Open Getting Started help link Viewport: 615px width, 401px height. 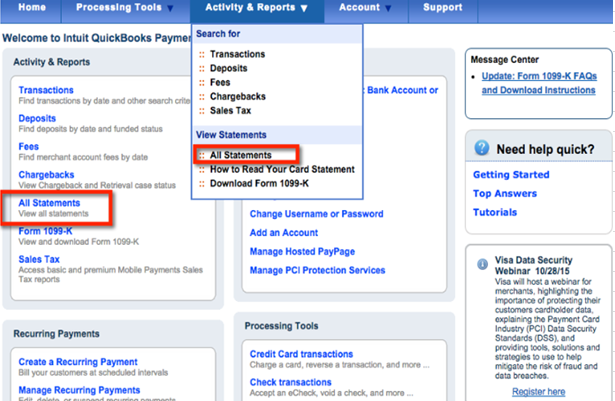(x=511, y=175)
